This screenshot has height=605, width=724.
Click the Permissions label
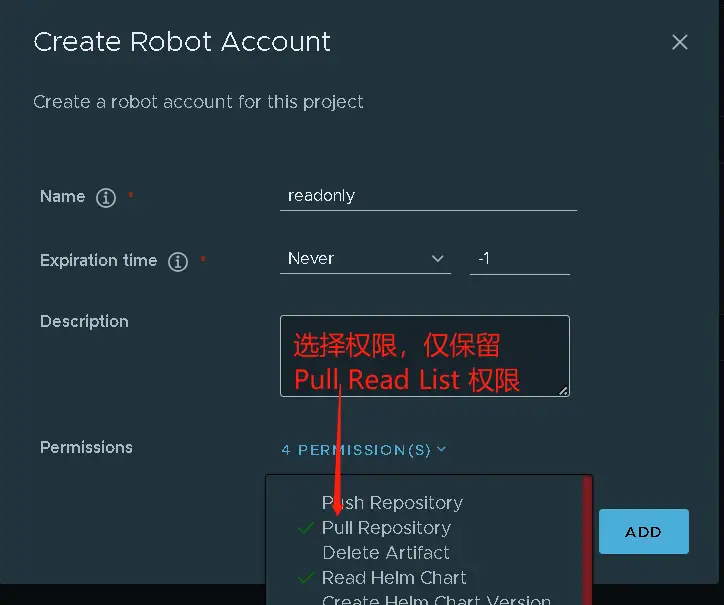pos(86,447)
